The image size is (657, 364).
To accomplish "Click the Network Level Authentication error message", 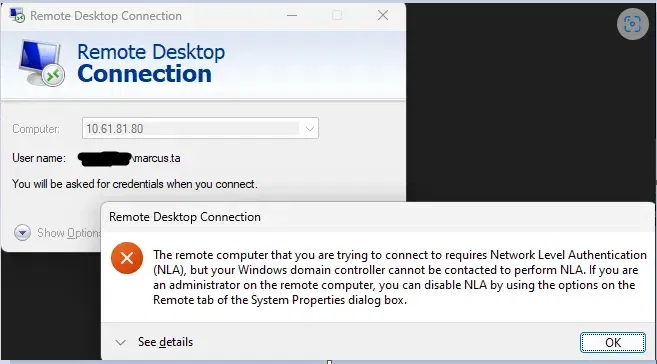I will [400, 277].
